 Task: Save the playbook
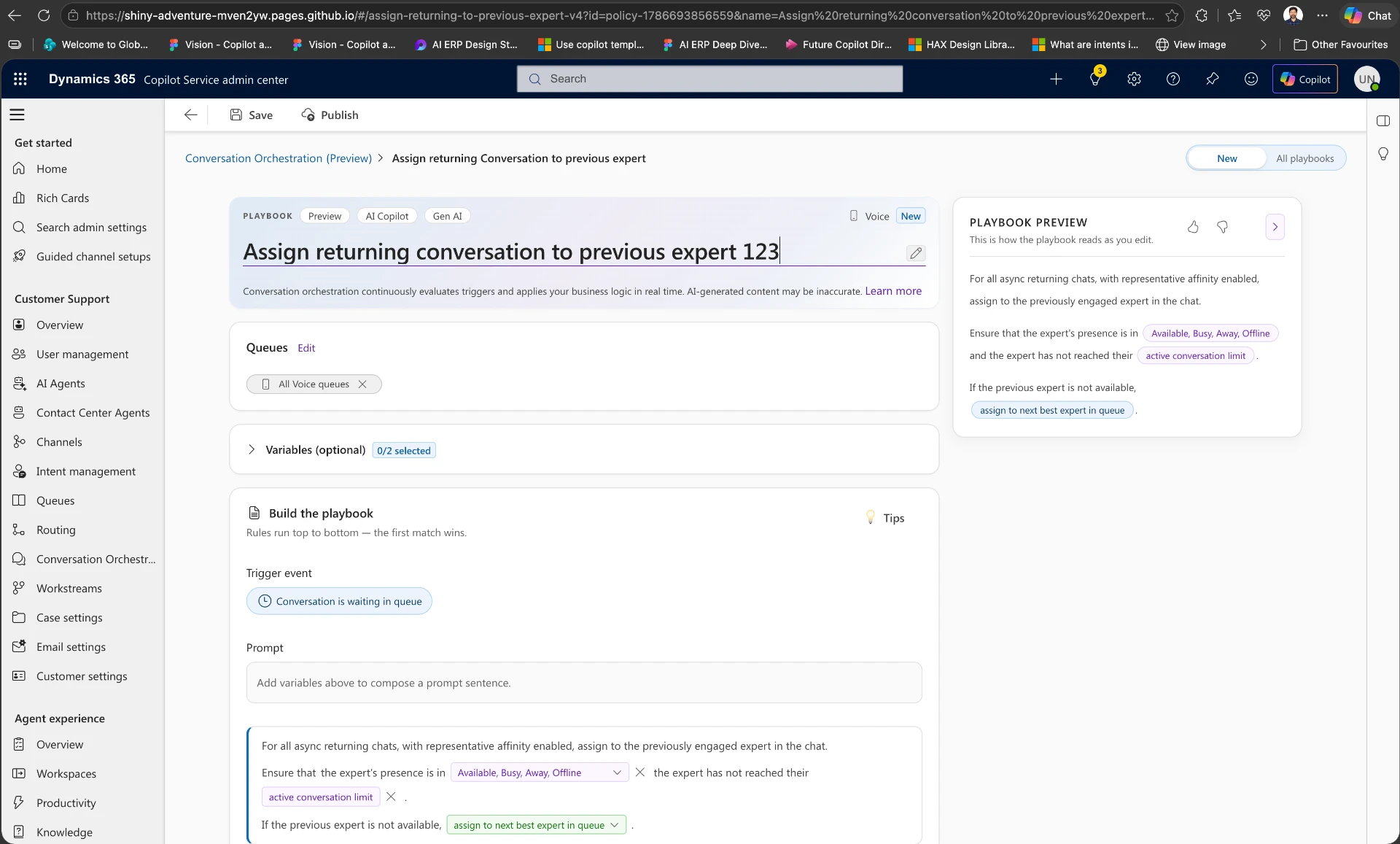[x=251, y=115]
